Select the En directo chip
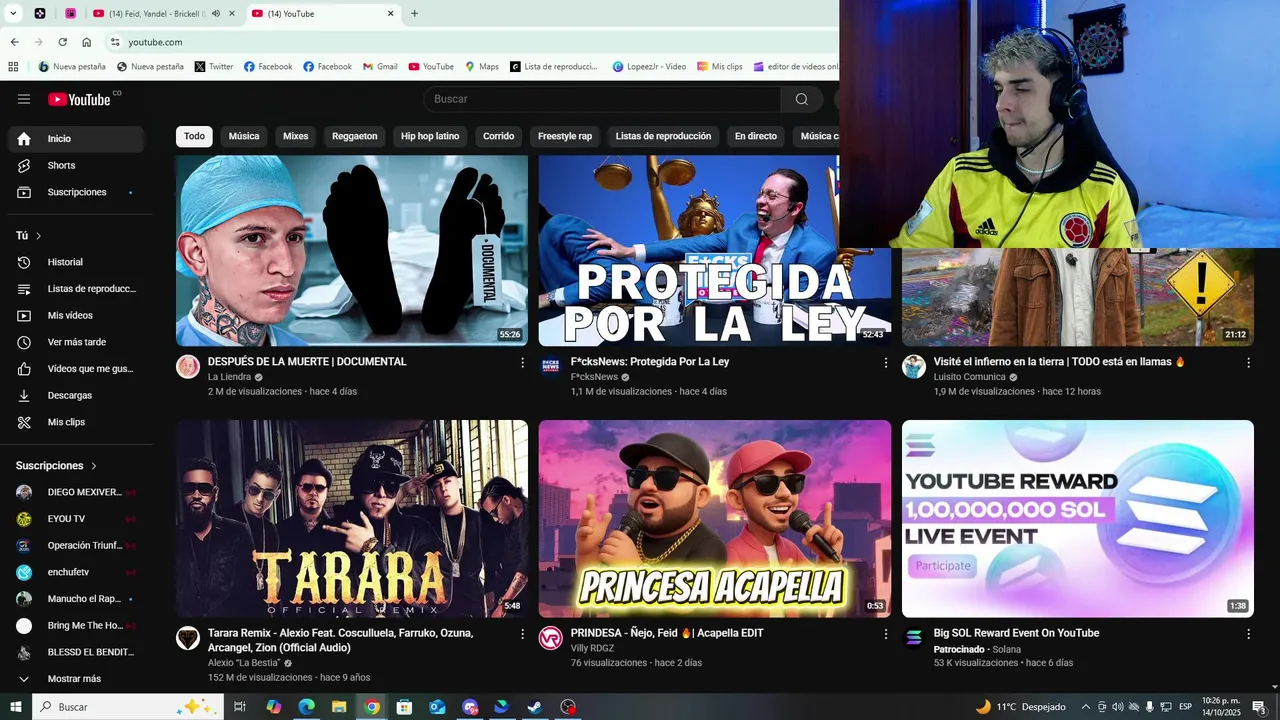Image resolution: width=1280 pixels, height=720 pixels. pyautogui.click(x=756, y=136)
